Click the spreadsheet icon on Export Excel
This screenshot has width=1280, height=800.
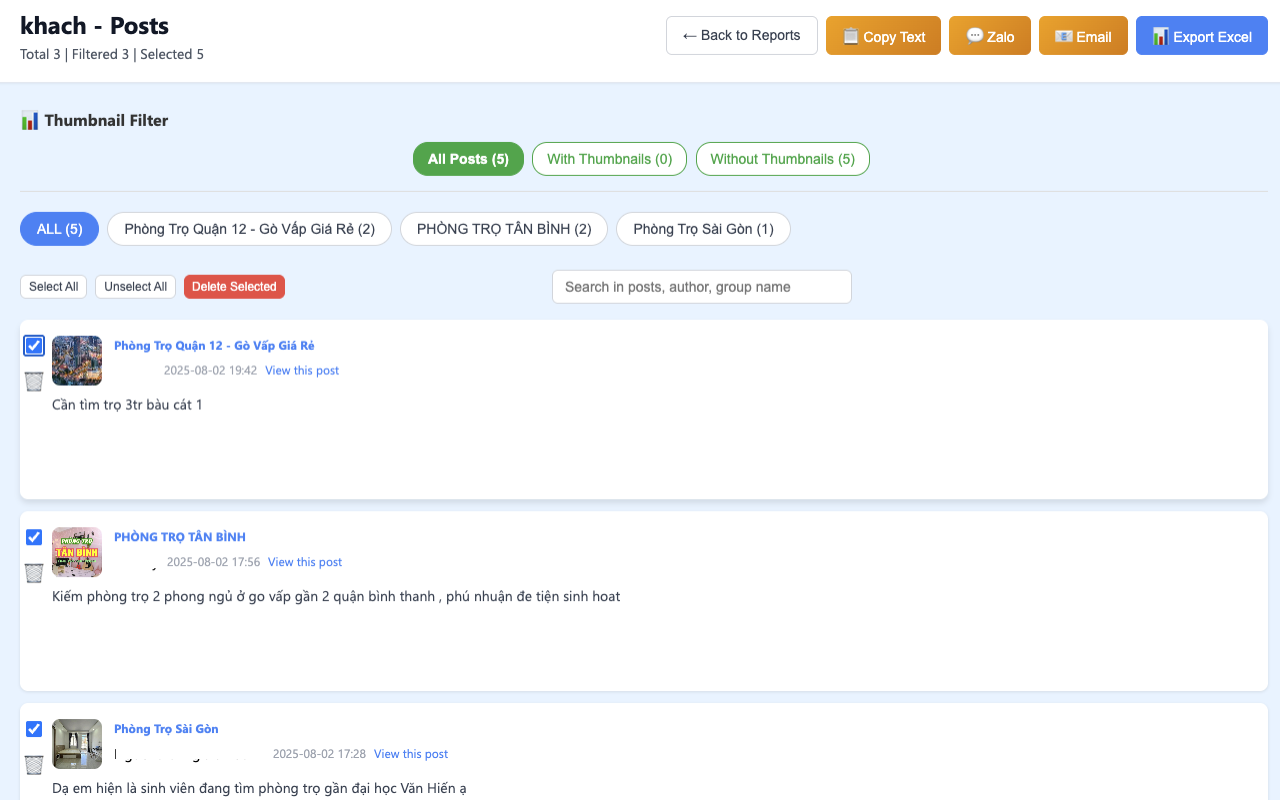1159,36
